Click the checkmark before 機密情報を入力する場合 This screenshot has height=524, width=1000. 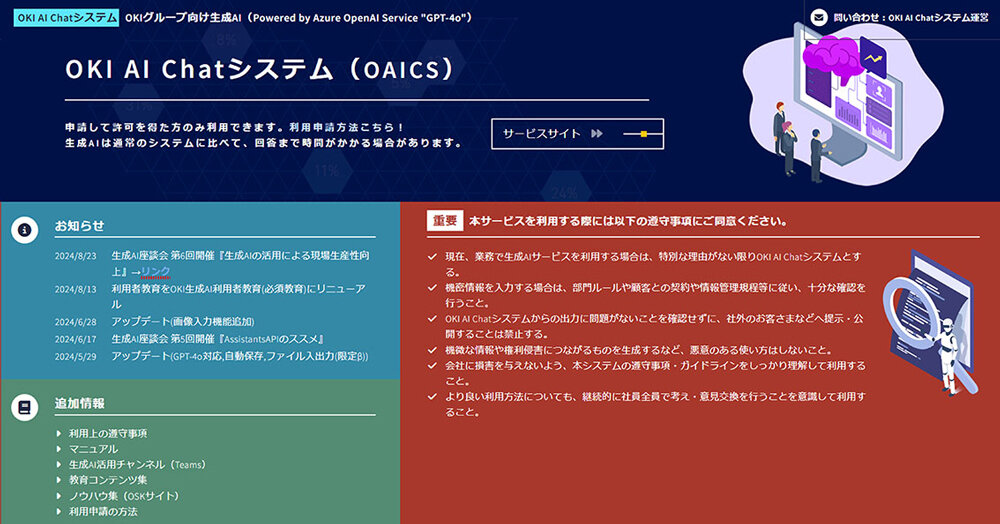tap(431, 287)
